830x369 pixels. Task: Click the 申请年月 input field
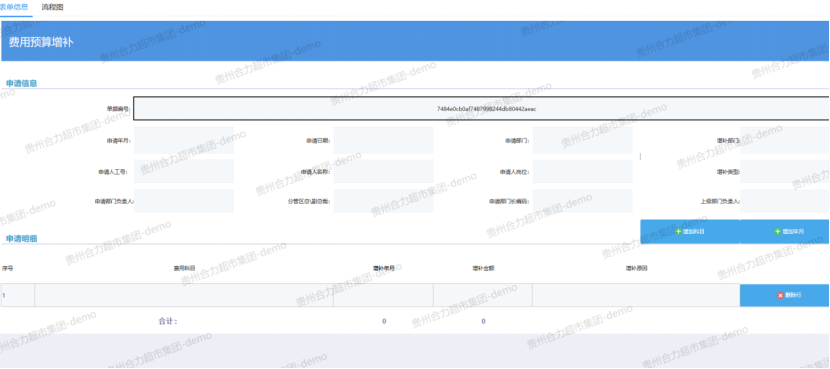coord(184,140)
